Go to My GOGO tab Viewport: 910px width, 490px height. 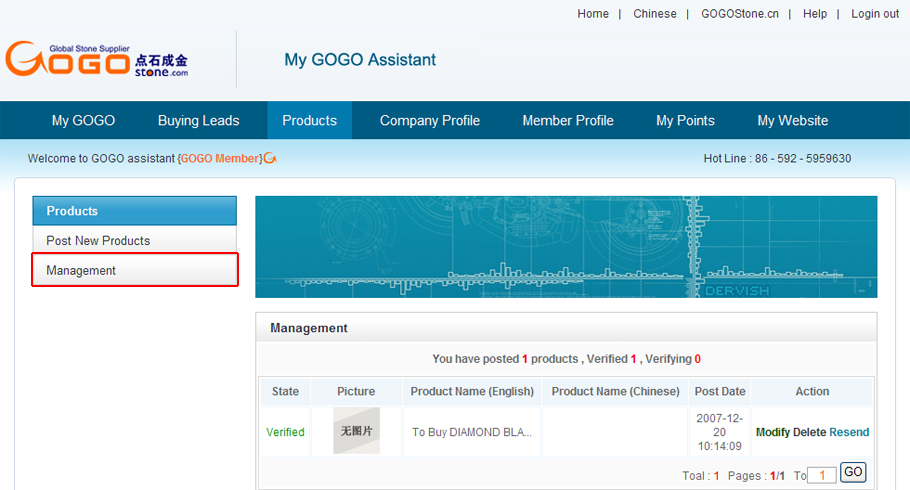(x=83, y=121)
